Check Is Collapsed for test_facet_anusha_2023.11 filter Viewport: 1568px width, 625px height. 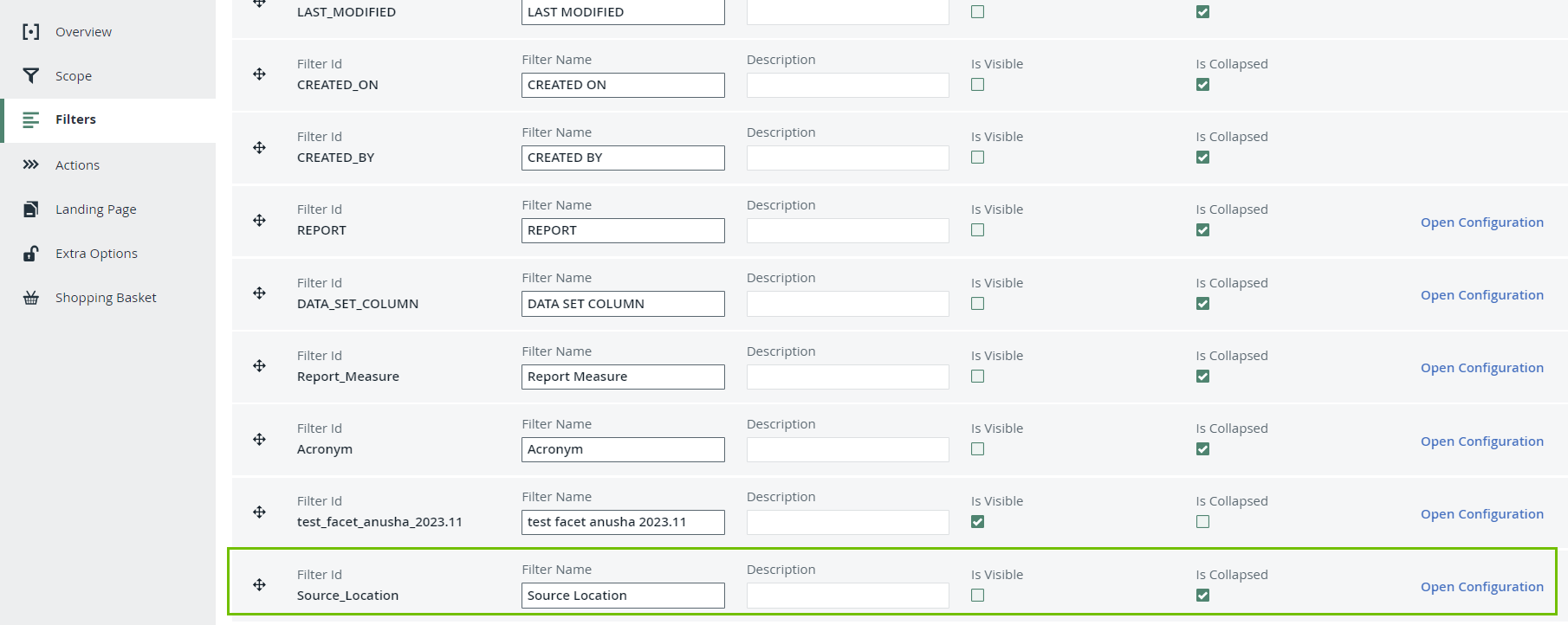[x=1202, y=522]
